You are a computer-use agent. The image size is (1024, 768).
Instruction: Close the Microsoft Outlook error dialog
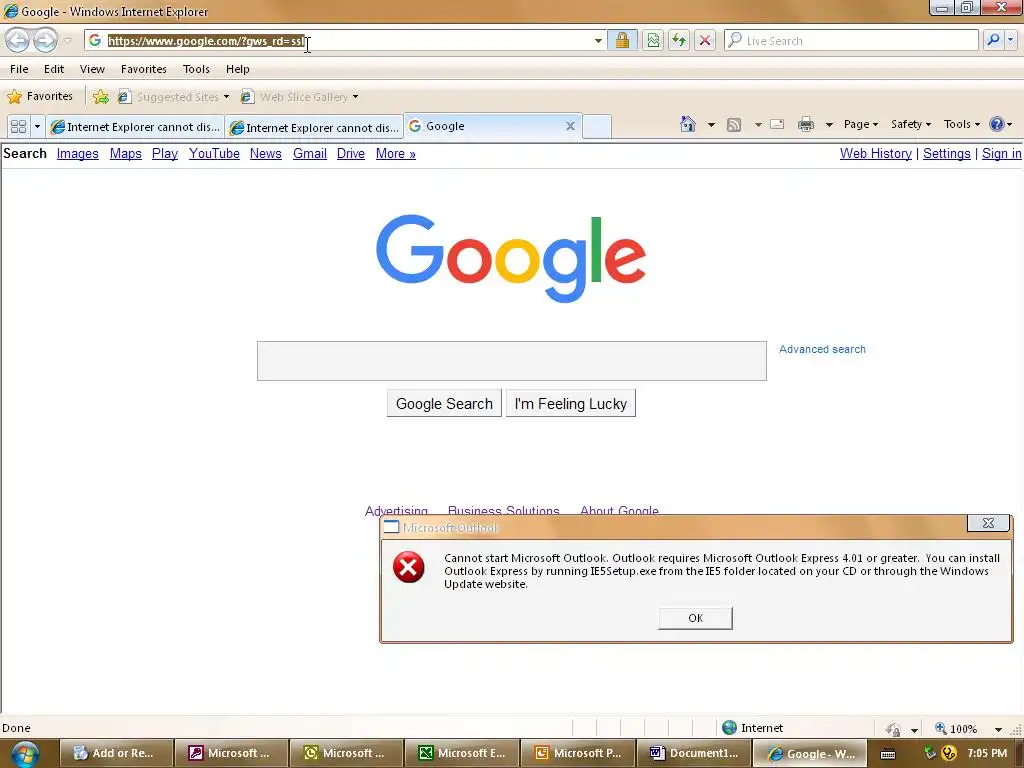pos(988,523)
